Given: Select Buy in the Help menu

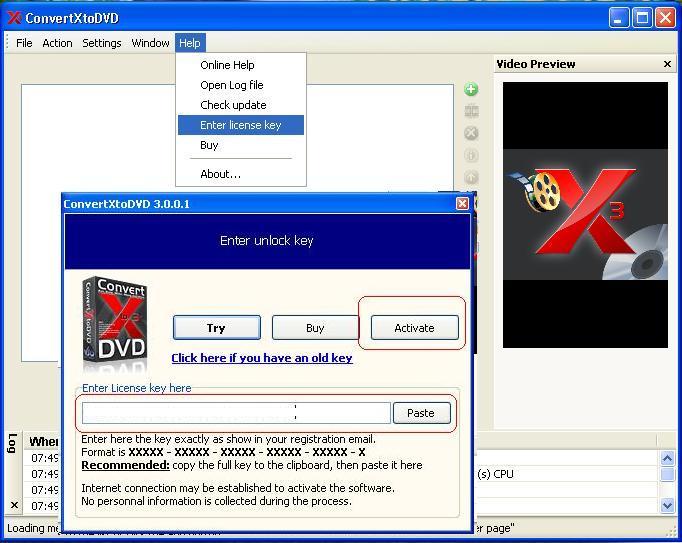Looking at the screenshot, I should (241, 145).
